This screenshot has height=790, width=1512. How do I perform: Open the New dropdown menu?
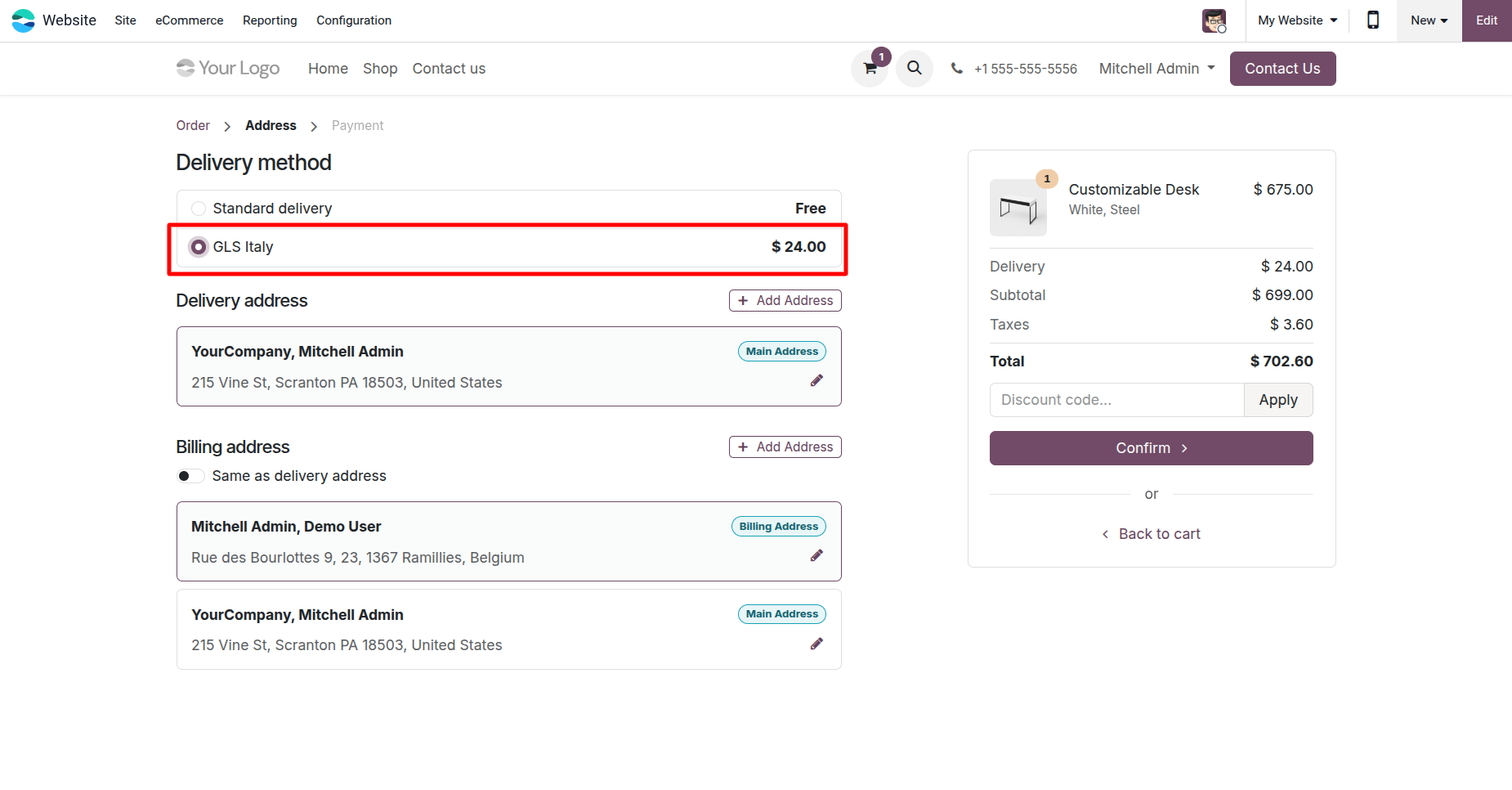click(x=1429, y=20)
